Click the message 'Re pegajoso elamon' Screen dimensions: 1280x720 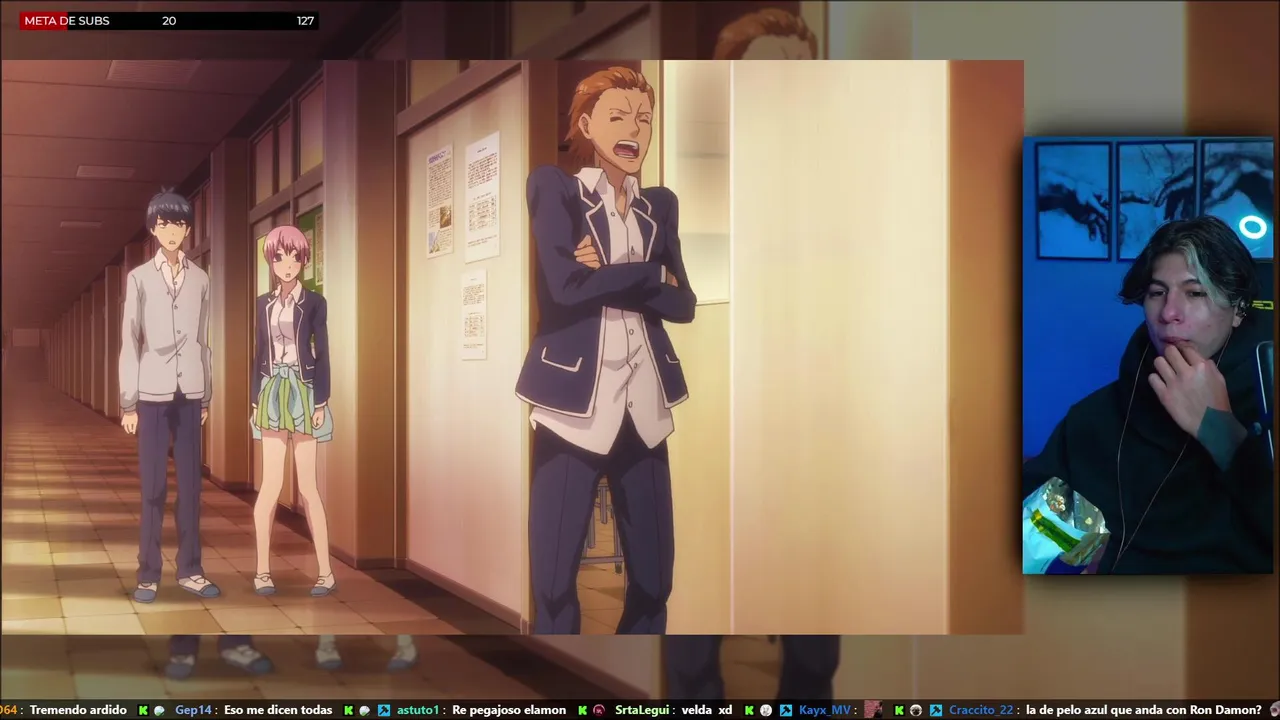click(x=509, y=710)
